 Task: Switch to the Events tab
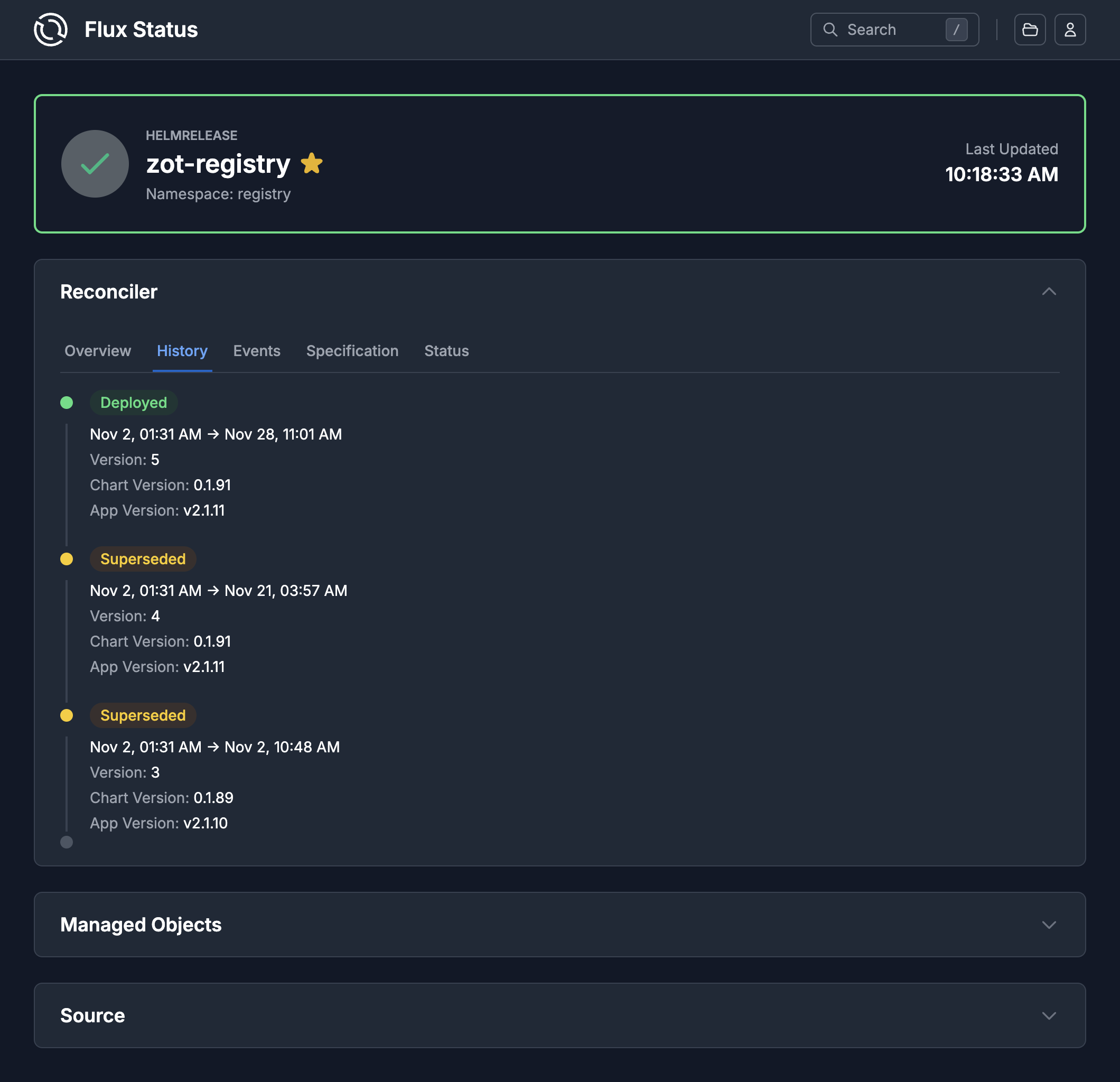(257, 351)
